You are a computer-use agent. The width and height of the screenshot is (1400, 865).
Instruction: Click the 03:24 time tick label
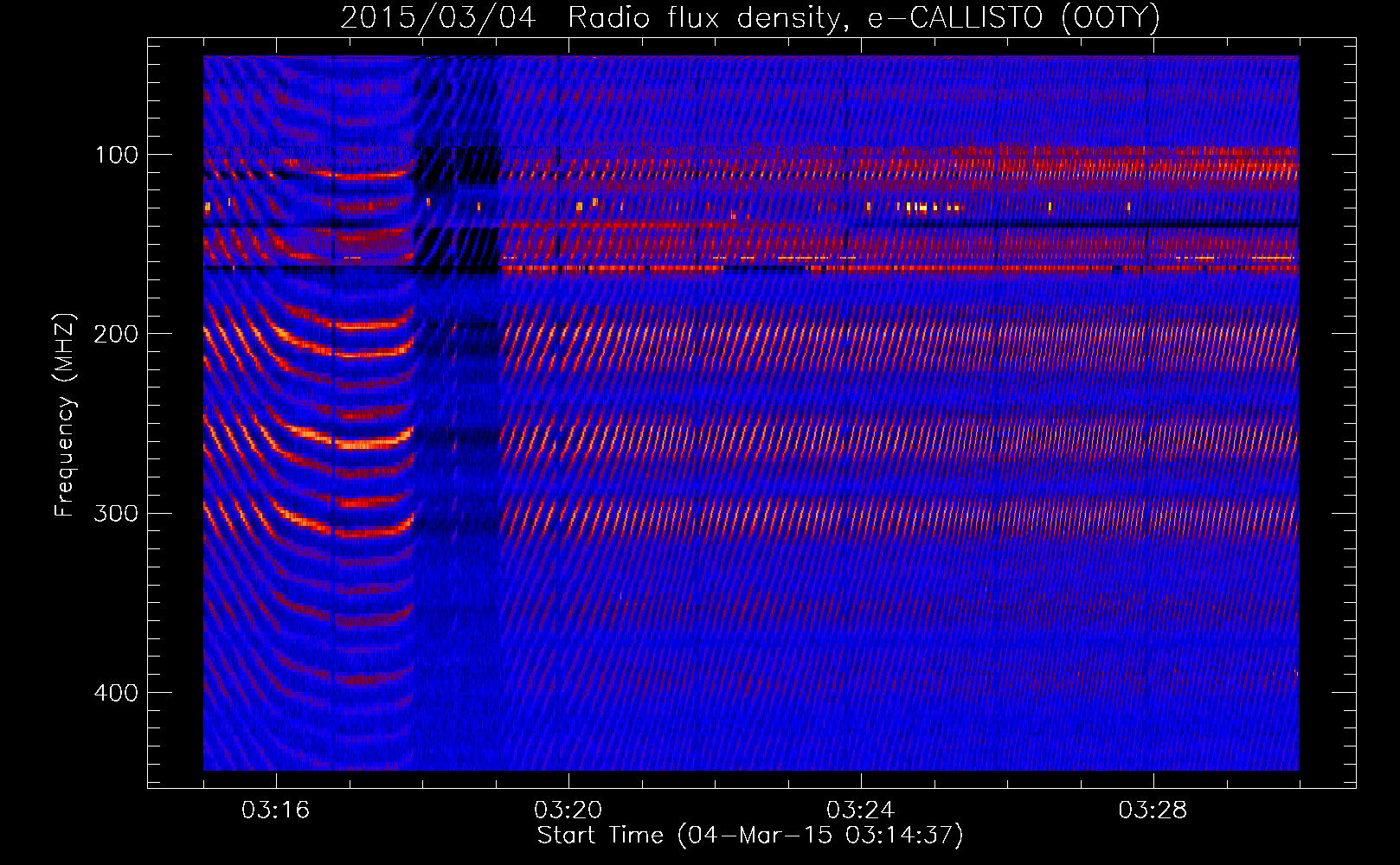click(860, 811)
